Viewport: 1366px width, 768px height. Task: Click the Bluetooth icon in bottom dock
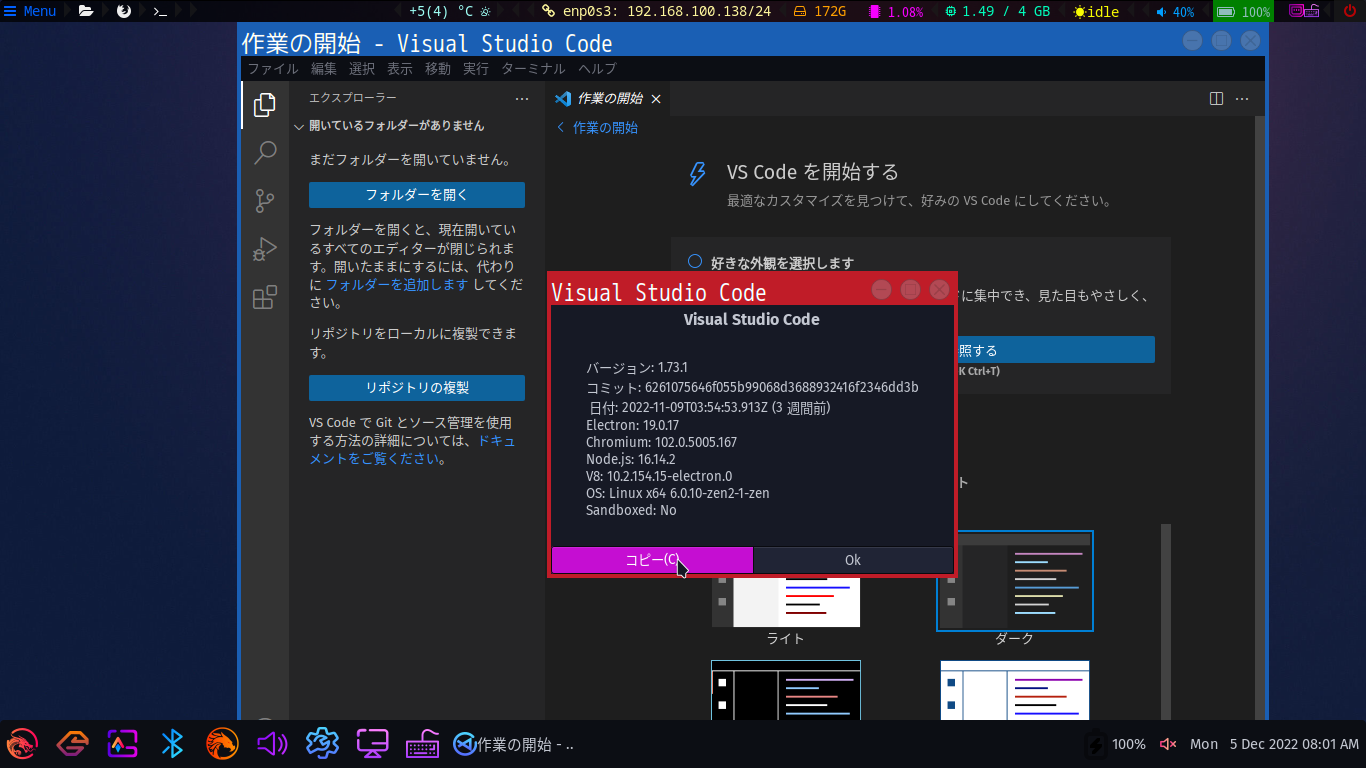click(172, 744)
